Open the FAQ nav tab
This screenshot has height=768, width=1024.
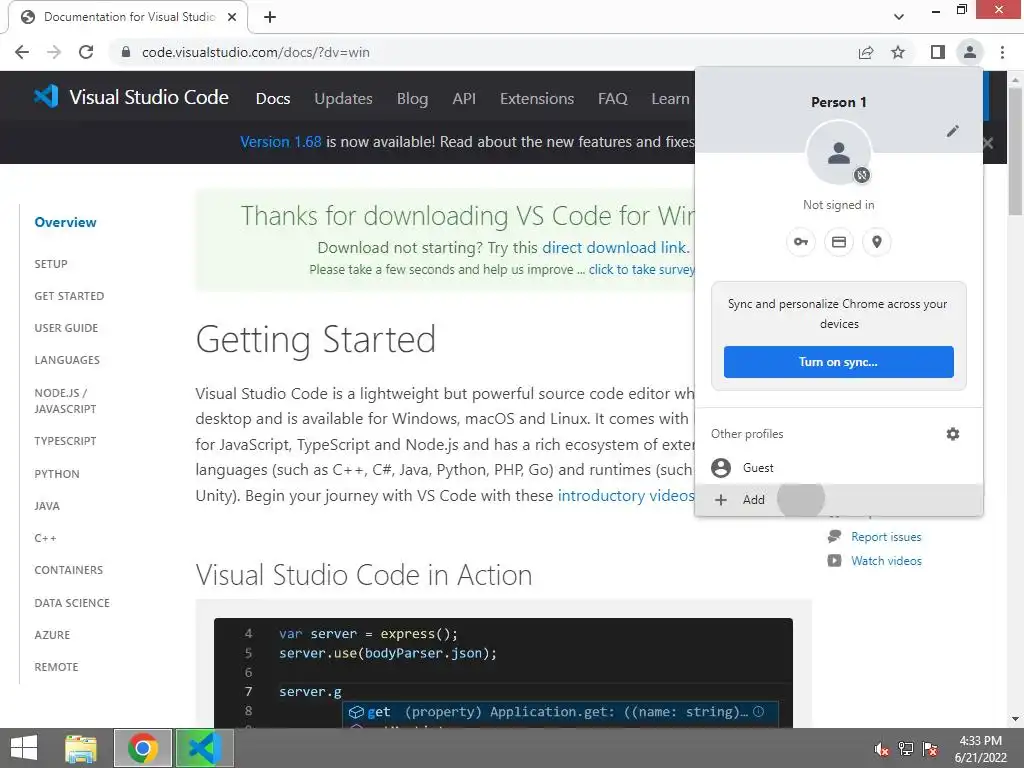(613, 99)
